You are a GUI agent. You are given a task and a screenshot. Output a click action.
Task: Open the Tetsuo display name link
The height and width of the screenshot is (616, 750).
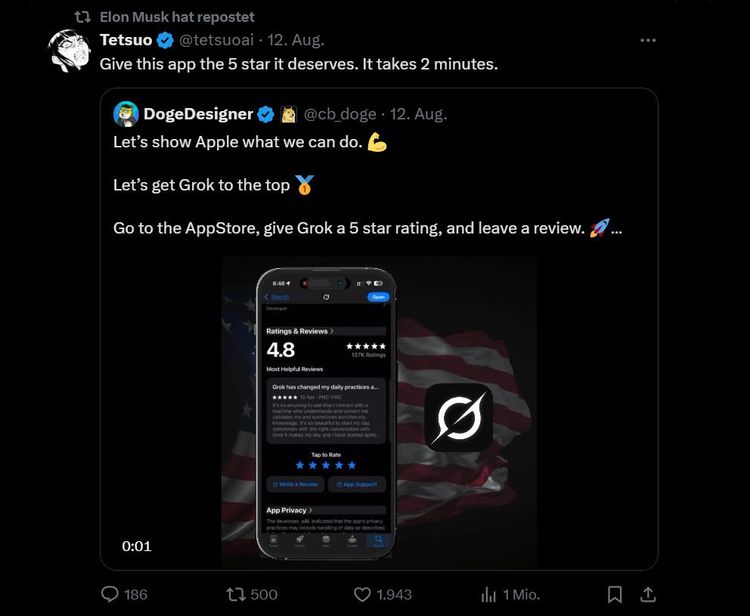tap(126, 40)
